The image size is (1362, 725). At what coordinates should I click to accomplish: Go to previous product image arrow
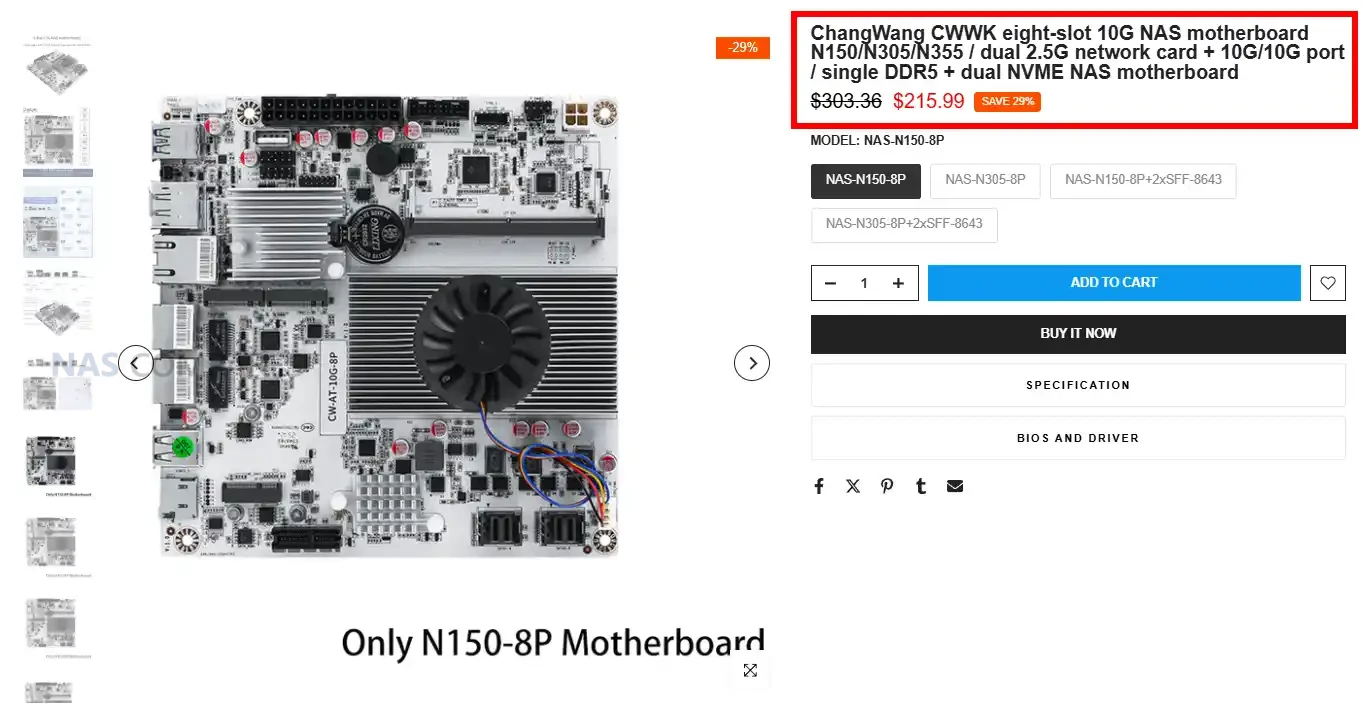click(x=136, y=363)
